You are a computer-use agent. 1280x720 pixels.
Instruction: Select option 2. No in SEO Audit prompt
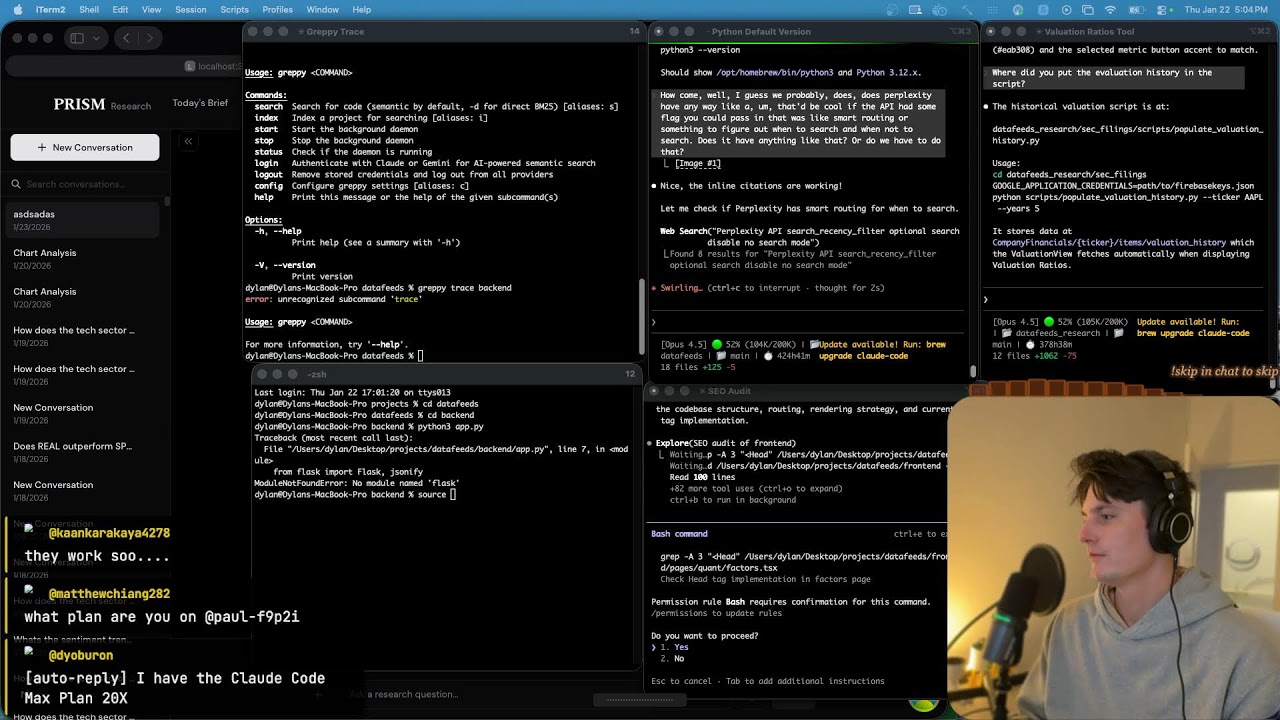coord(672,659)
